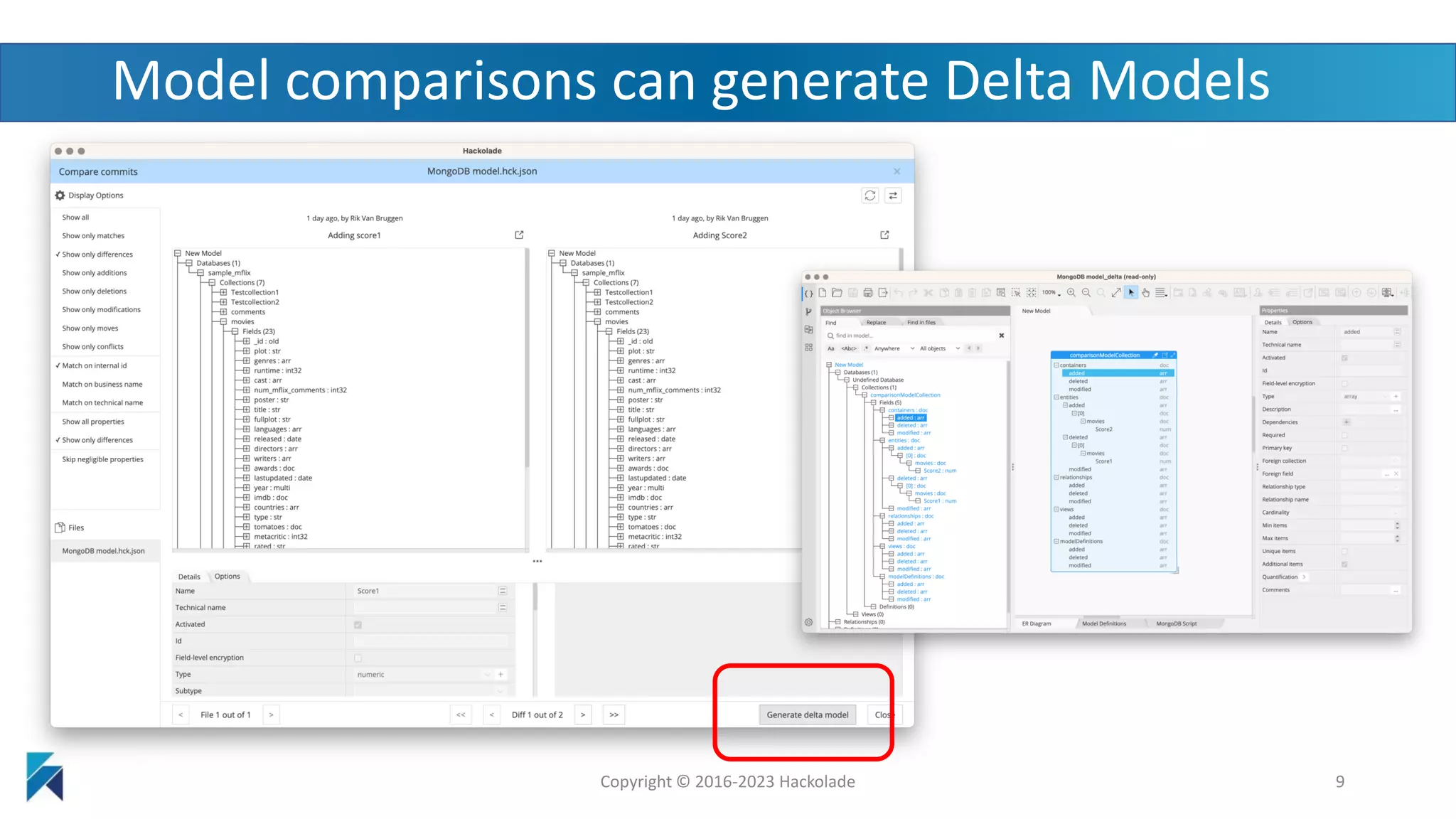The width and height of the screenshot is (1456, 819).
Task: Toggle Field-level encryption checkbox in Compare commits details
Action: tap(358, 658)
